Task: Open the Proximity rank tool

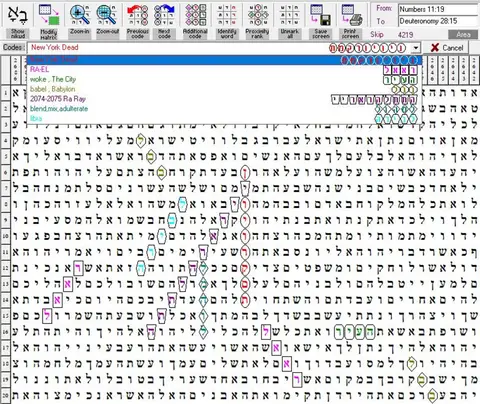Action: click(258, 15)
